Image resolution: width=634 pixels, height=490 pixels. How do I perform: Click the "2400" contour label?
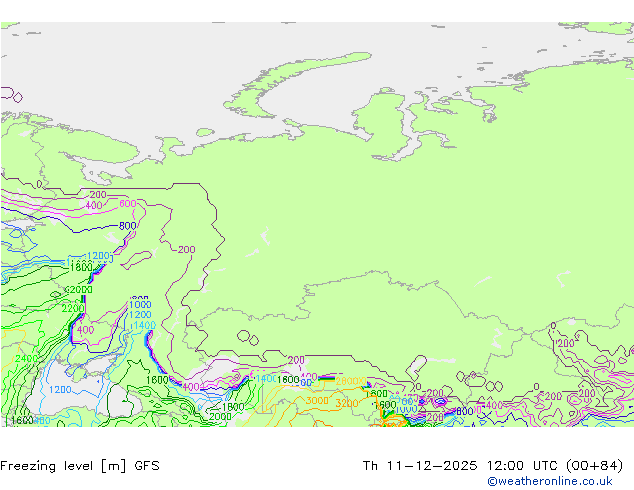(x=26, y=359)
